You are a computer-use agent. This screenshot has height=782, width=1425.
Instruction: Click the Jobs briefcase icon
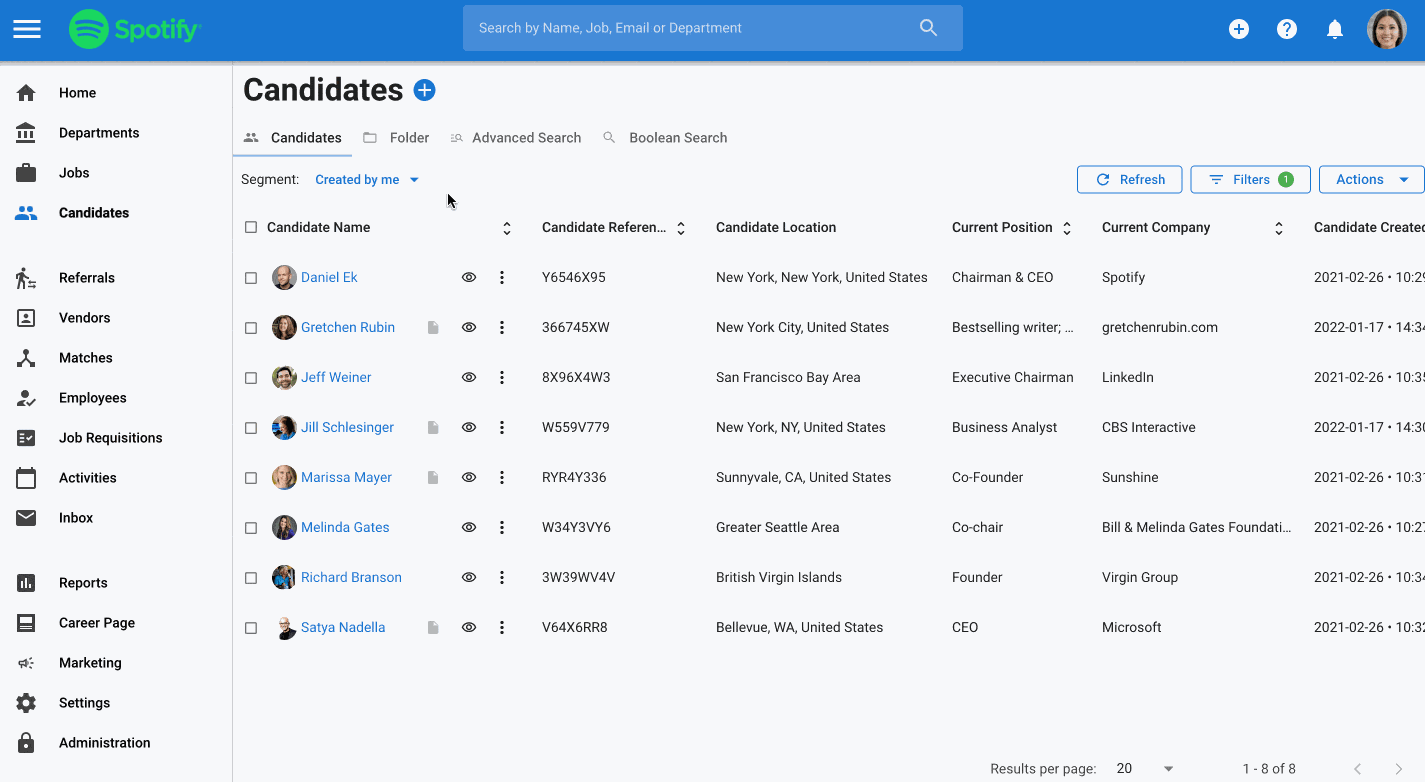[26, 173]
